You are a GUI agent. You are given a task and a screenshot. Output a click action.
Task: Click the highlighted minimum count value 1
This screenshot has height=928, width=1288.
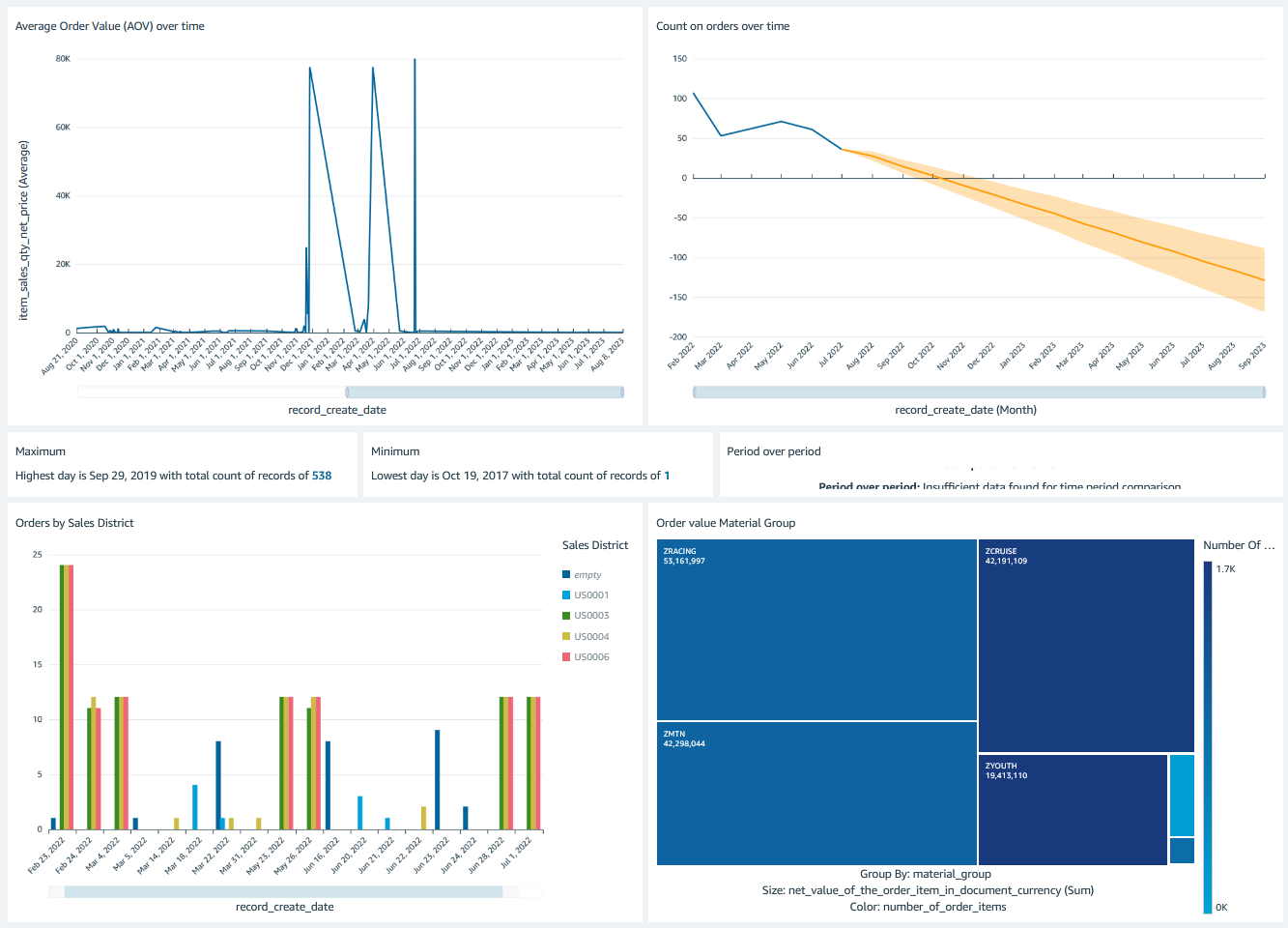(x=667, y=476)
